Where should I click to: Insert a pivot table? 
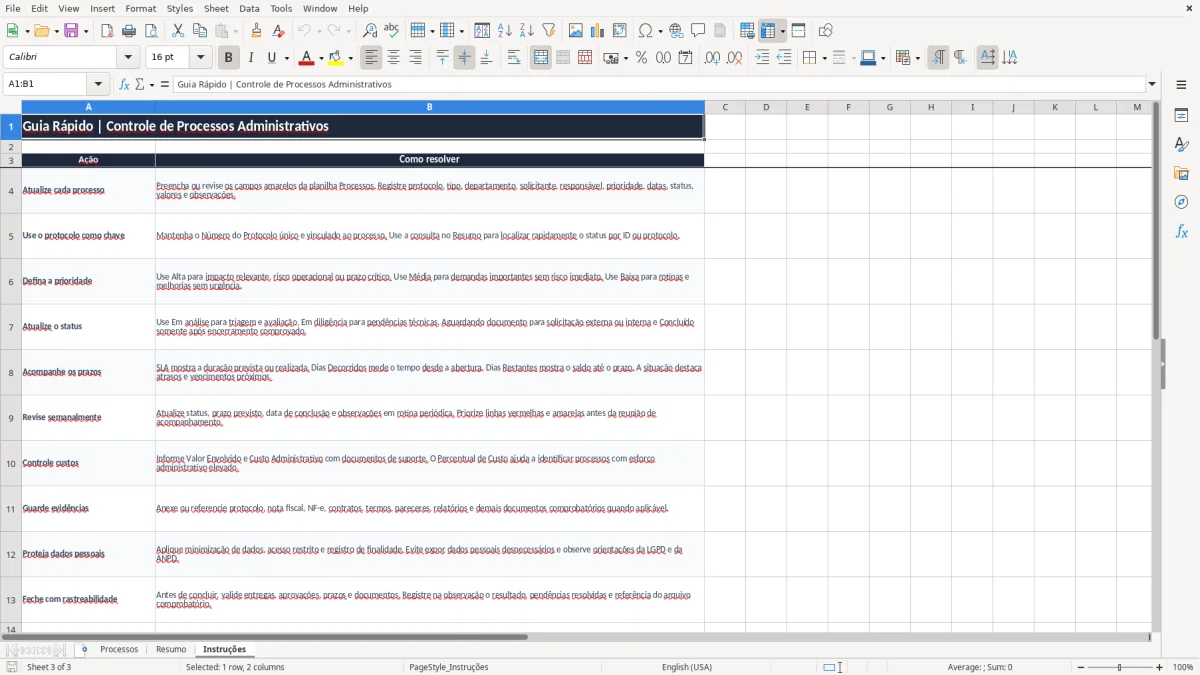pyautogui.click(x=620, y=31)
